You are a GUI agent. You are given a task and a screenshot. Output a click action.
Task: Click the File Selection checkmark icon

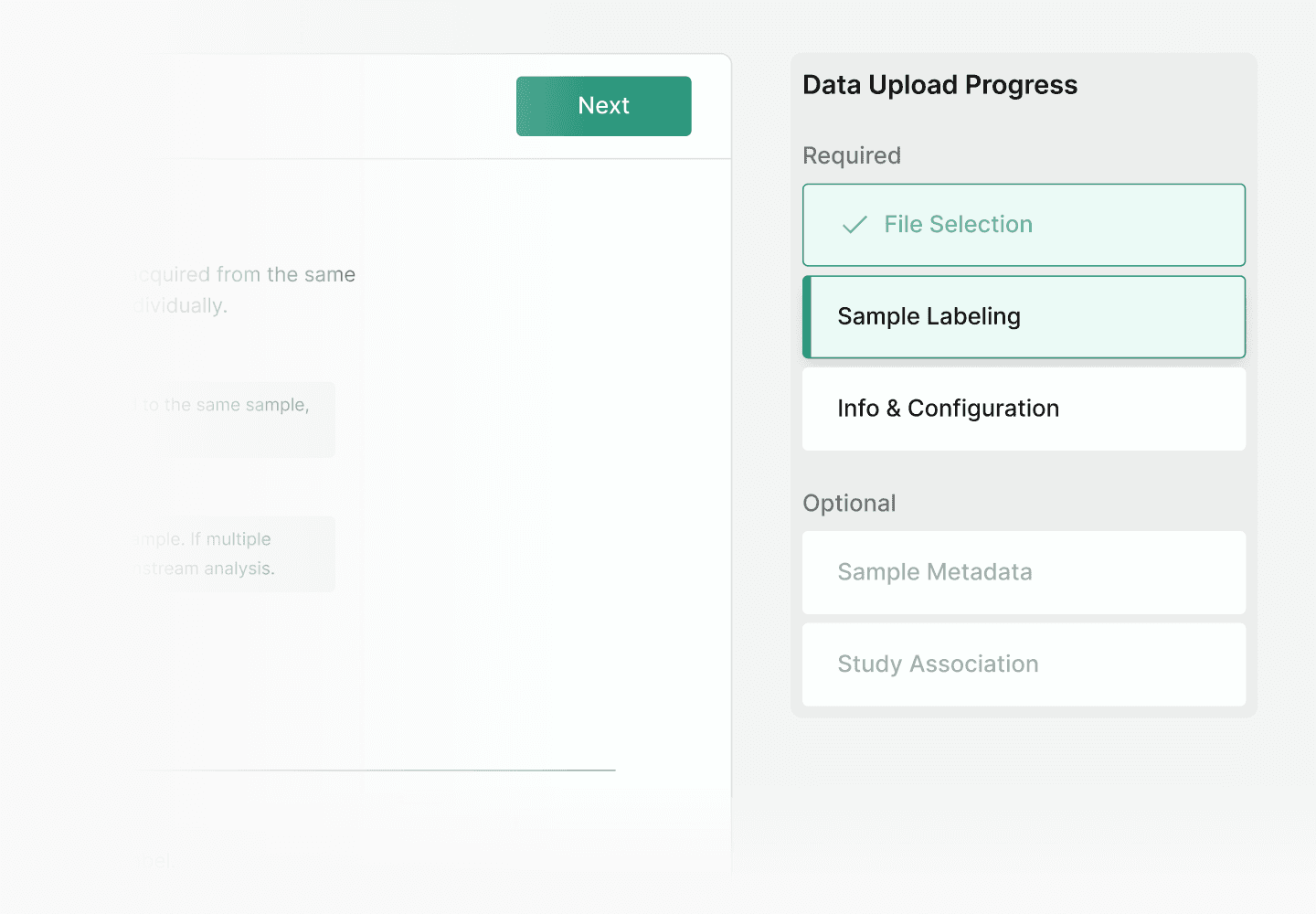coord(854,225)
